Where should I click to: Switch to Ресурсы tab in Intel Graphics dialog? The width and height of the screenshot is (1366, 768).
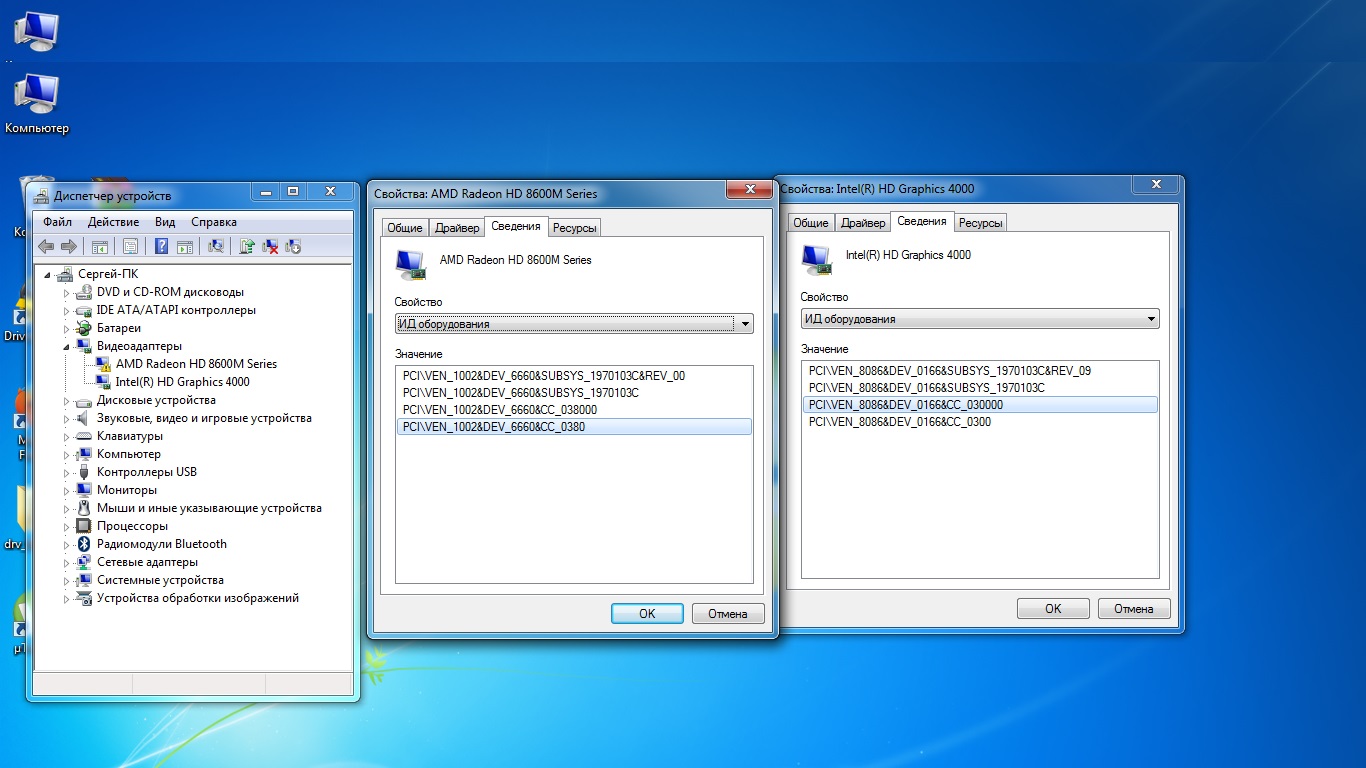point(981,223)
